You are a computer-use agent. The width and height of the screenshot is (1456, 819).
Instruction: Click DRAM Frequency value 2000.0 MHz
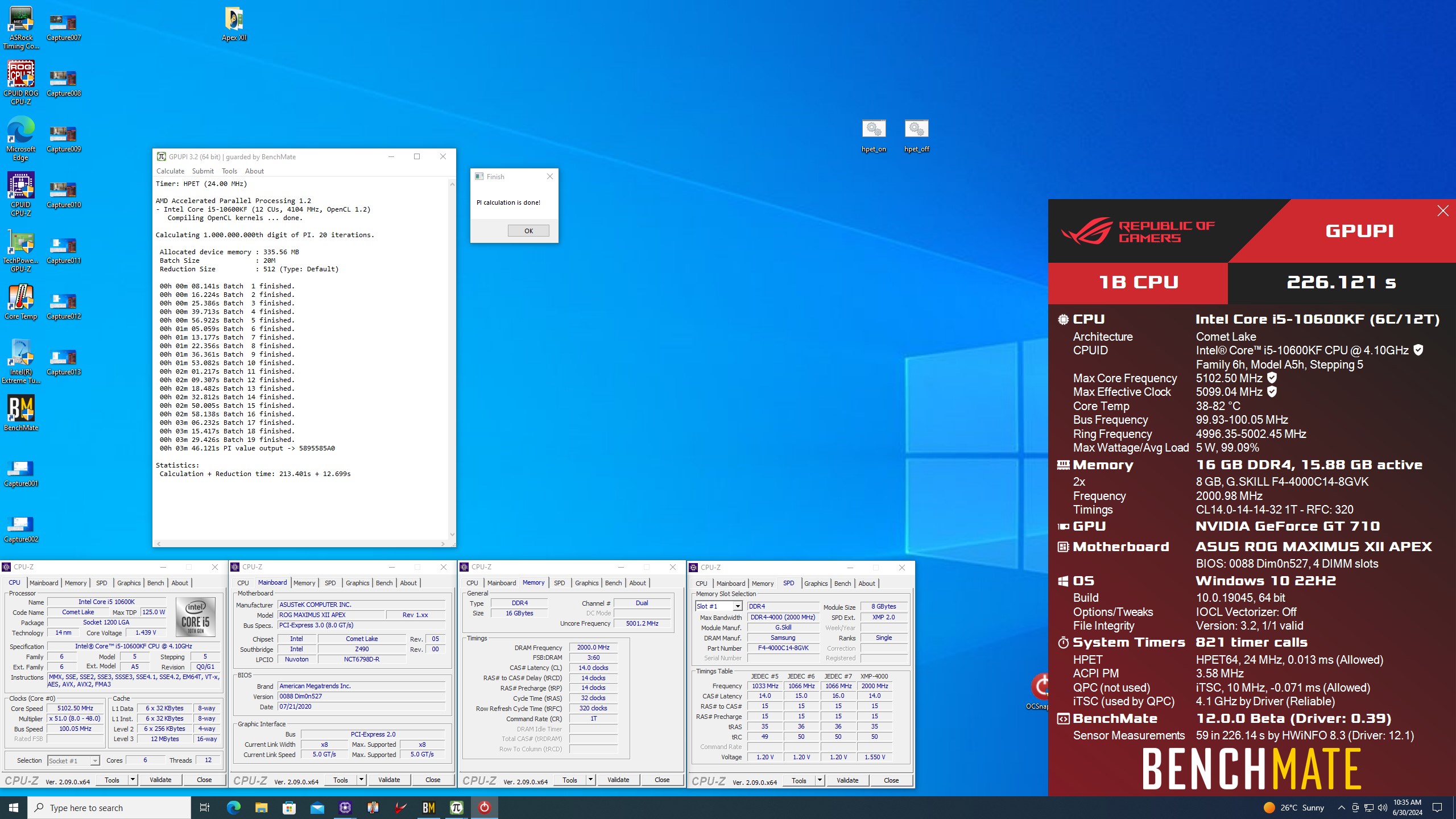(593, 647)
